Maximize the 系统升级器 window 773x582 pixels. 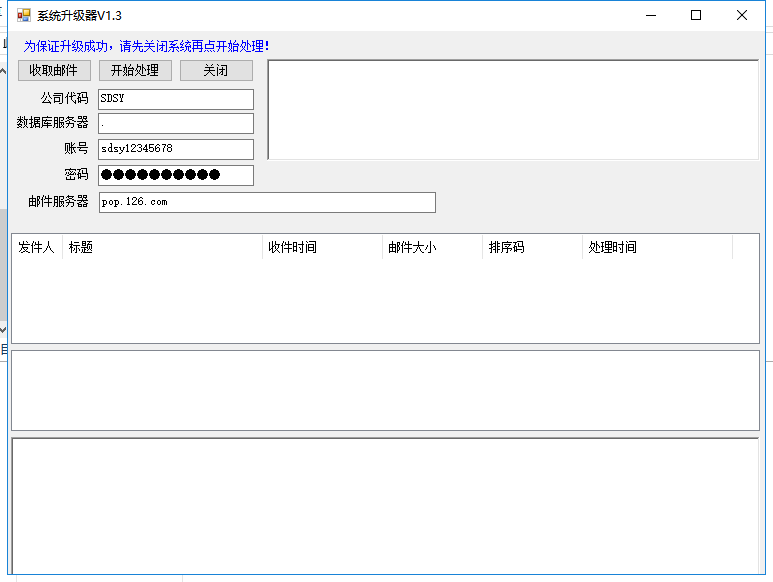coord(696,15)
